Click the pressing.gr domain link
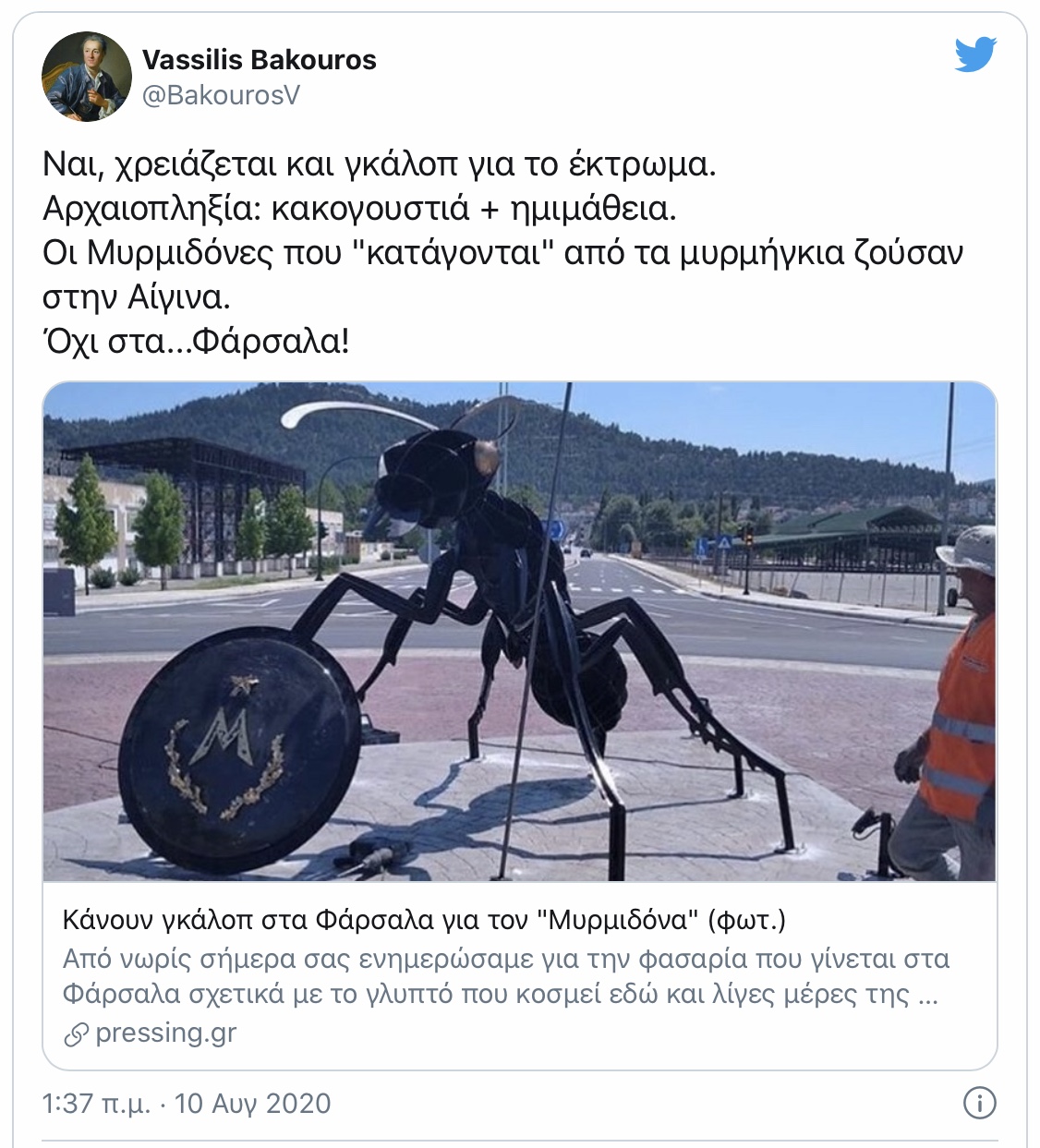Viewport: 1040px width, 1148px height. pyautogui.click(x=166, y=1033)
